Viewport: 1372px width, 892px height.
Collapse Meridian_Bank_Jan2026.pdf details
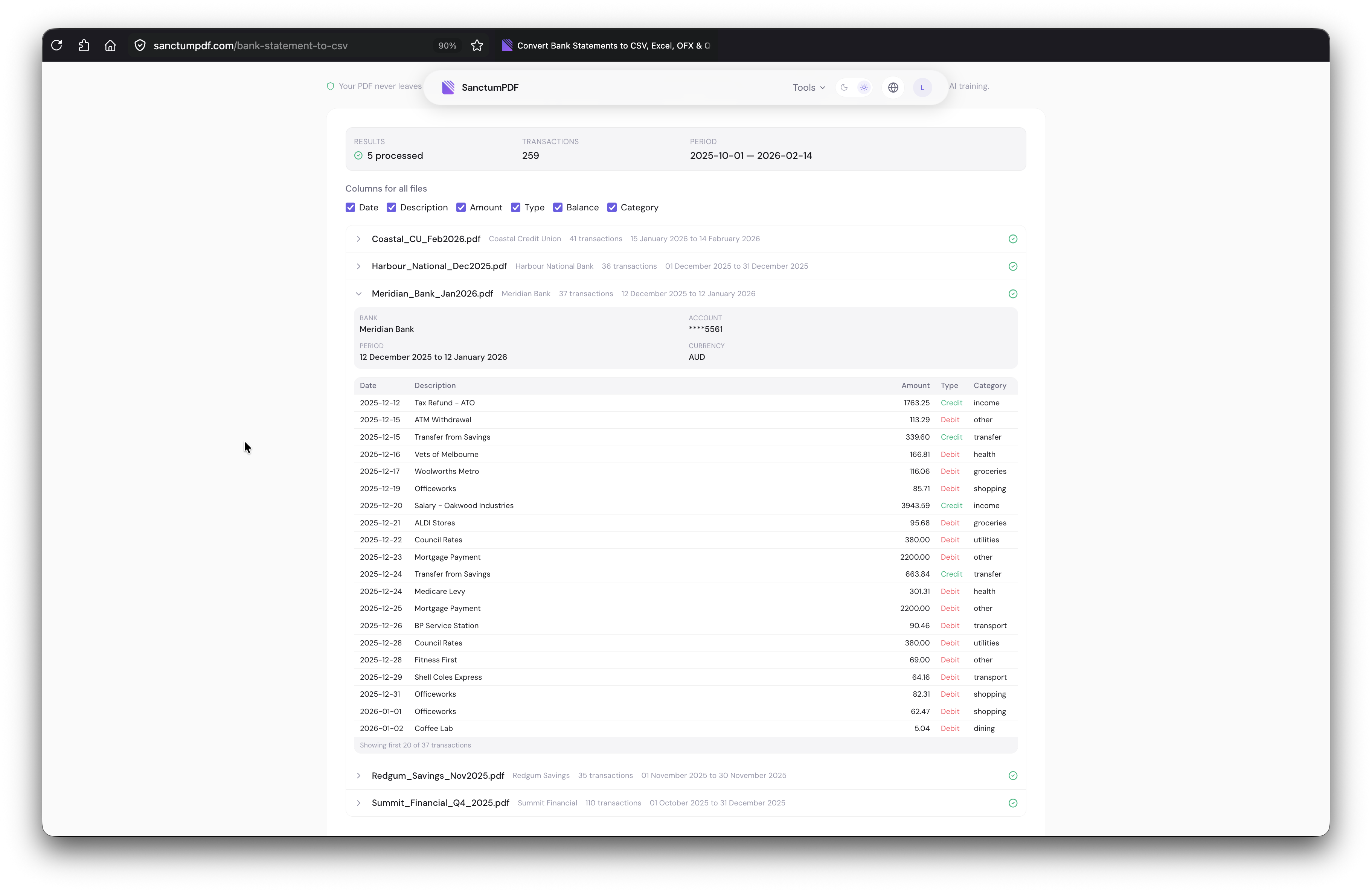358,294
